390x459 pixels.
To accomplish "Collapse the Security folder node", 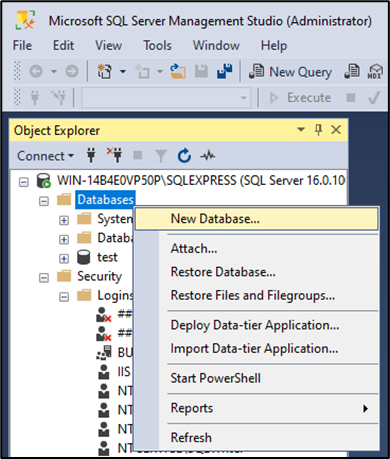I will point(44,278).
